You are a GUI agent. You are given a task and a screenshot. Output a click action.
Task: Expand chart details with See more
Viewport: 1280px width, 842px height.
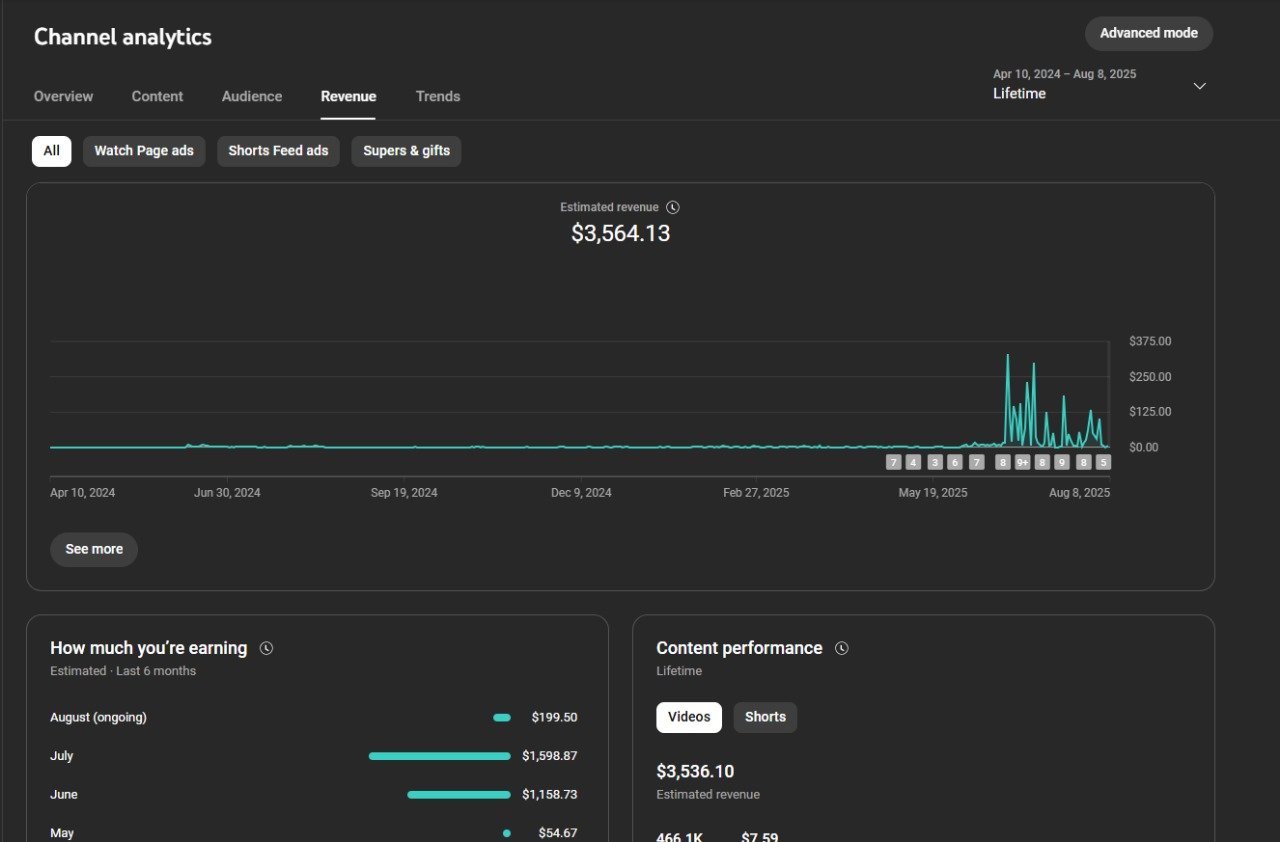click(x=94, y=549)
